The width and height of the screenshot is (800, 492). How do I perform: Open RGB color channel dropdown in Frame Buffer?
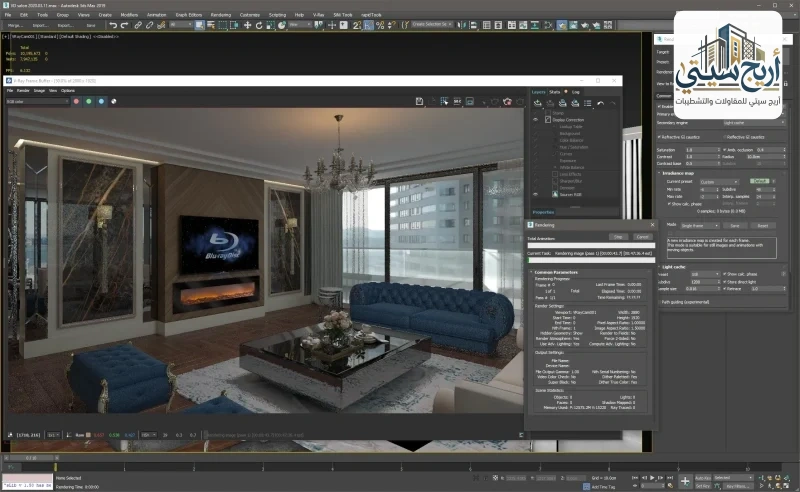pyautogui.click(x=37, y=102)
